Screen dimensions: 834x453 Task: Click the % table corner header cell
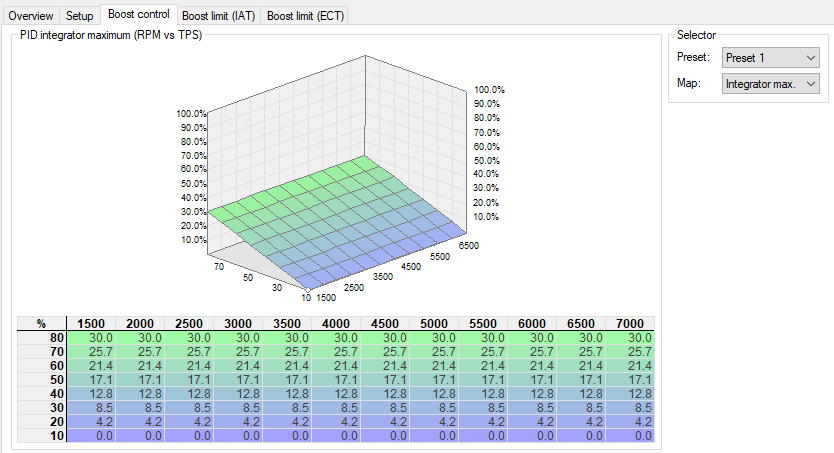[42, 323]
